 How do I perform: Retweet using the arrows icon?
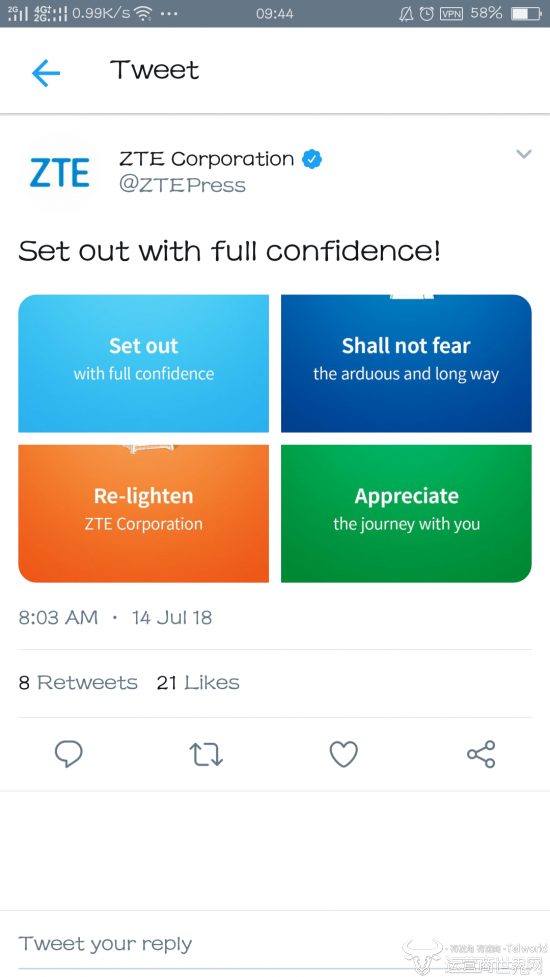pyautogui.click(x=206, y=754)
